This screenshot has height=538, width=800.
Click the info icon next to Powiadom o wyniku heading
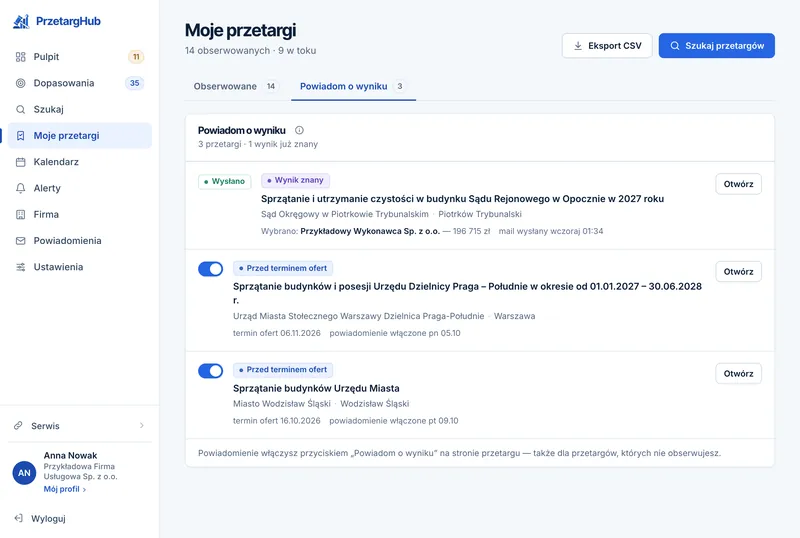[x=299, y=130]
